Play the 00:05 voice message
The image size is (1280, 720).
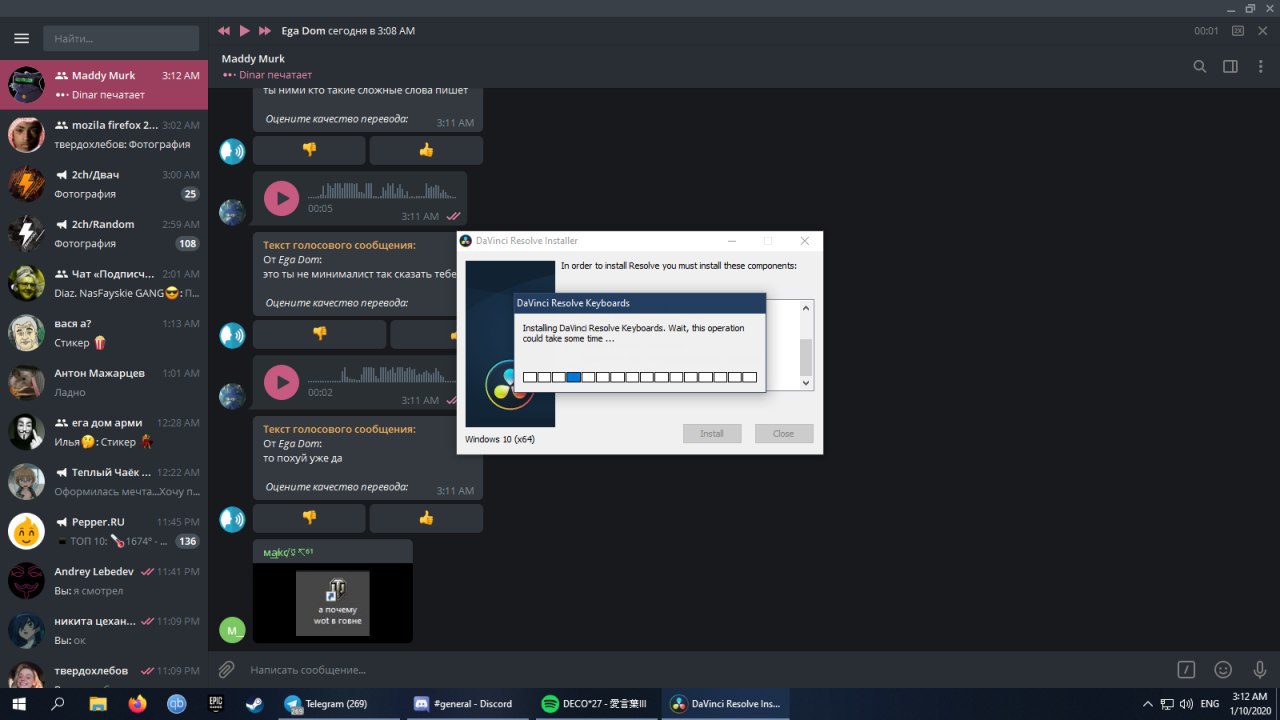pos(281,198)
